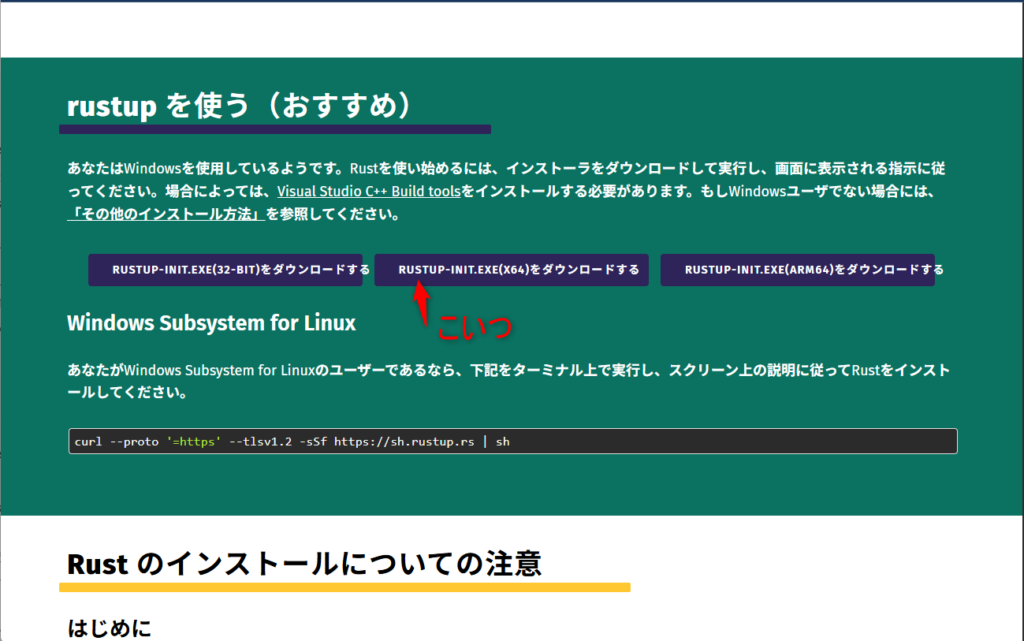This screenshot has width=1024, height=641.
Task: Click the curl command code box
Action: coord(700,441)
